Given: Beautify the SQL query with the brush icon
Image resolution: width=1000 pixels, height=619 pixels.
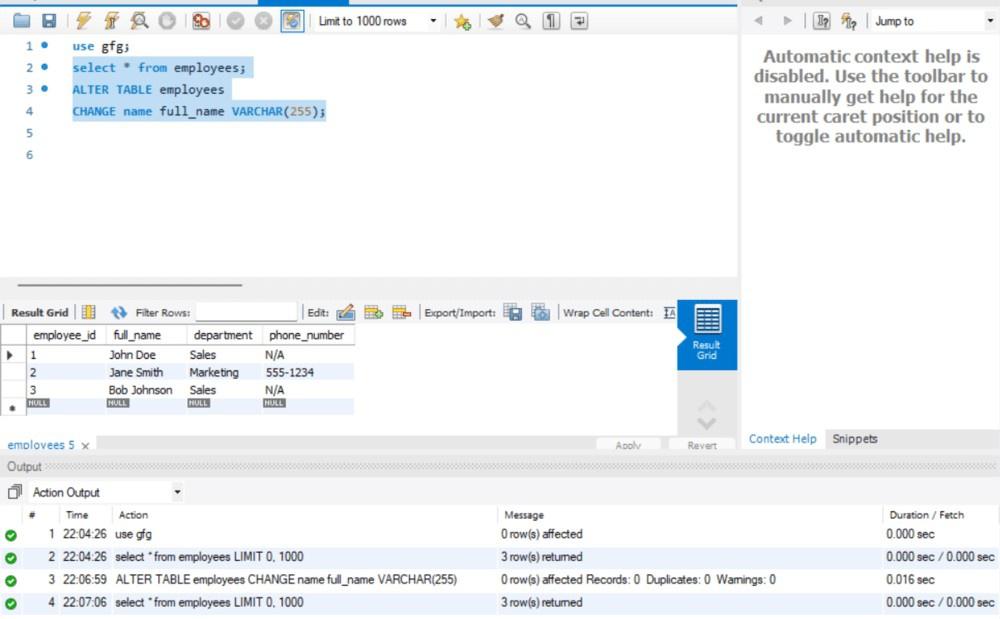Looking at the screenshot, I should click(x=494, y=21).
